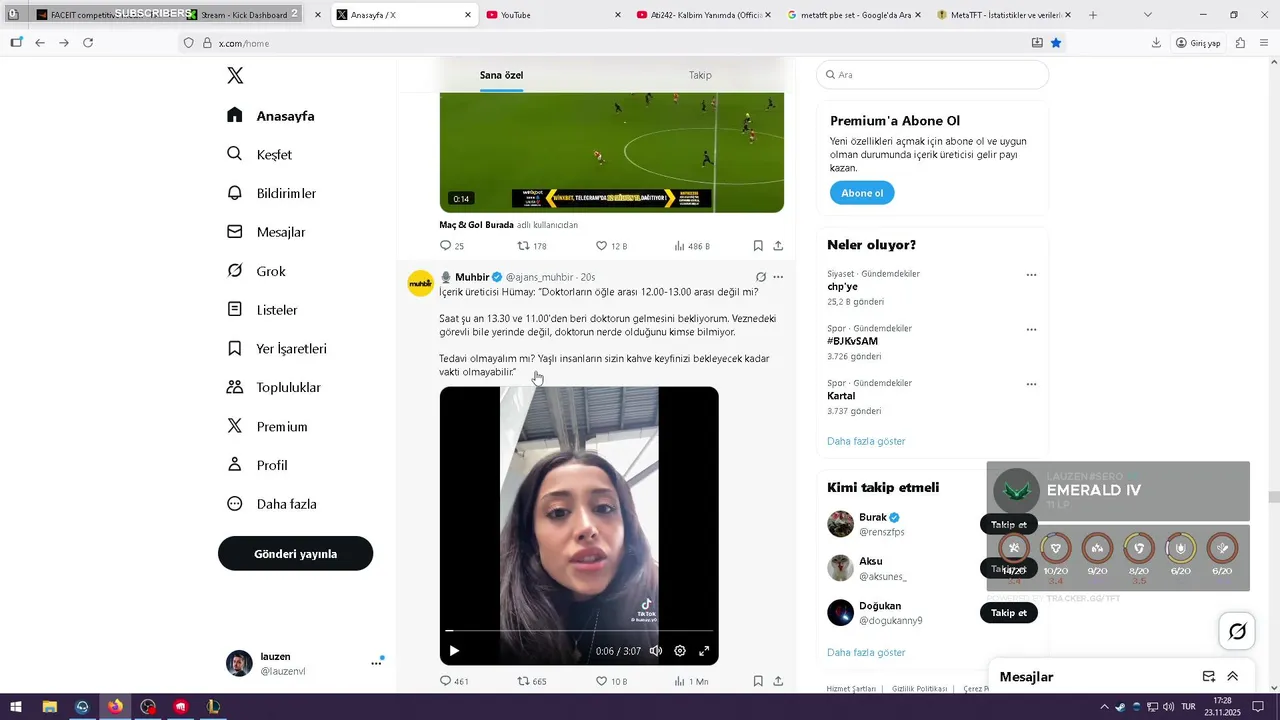Open Keşfet explore page

260,155
